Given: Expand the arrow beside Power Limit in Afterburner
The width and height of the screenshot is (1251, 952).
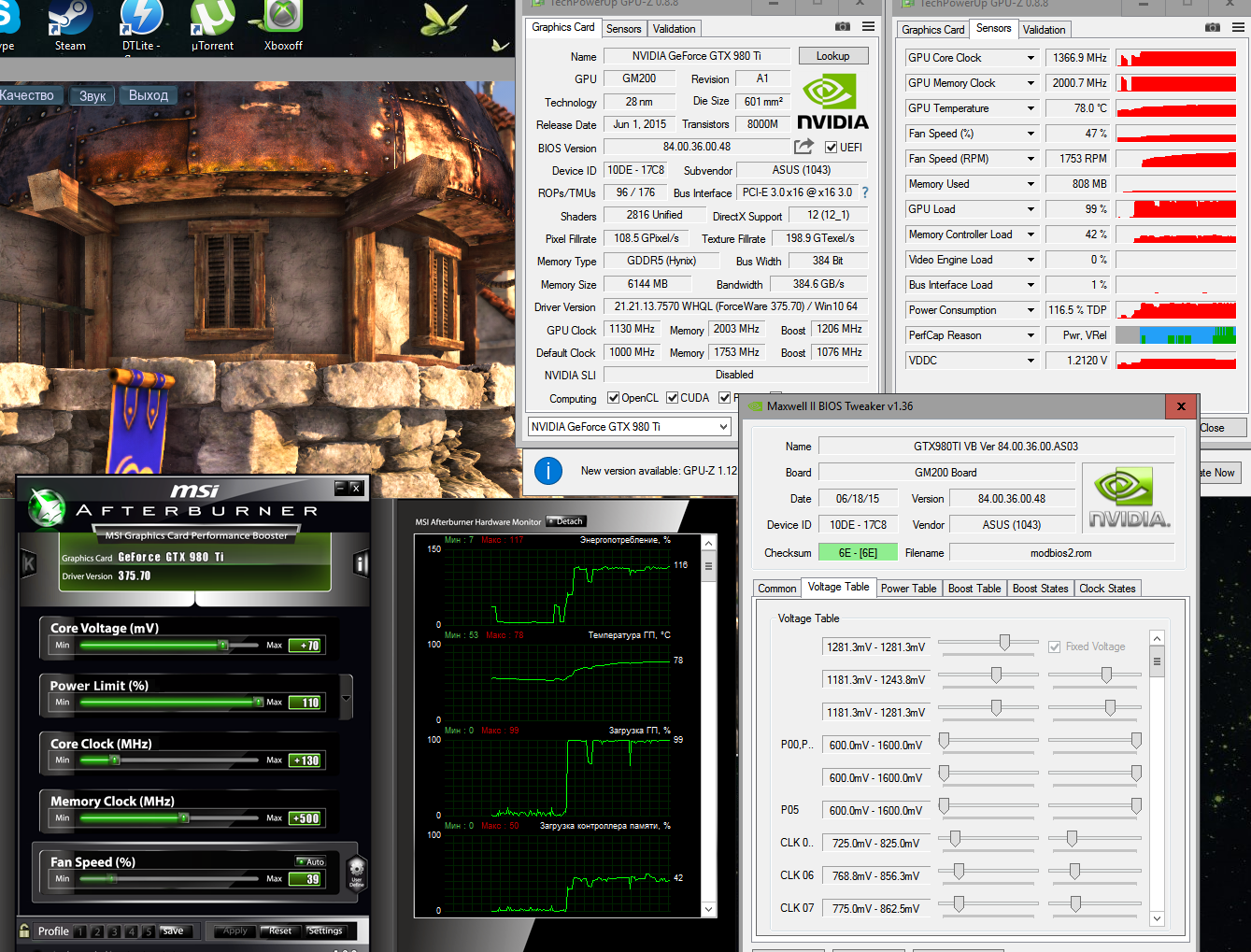Looking at the screenshot, I should pos(347,697).
